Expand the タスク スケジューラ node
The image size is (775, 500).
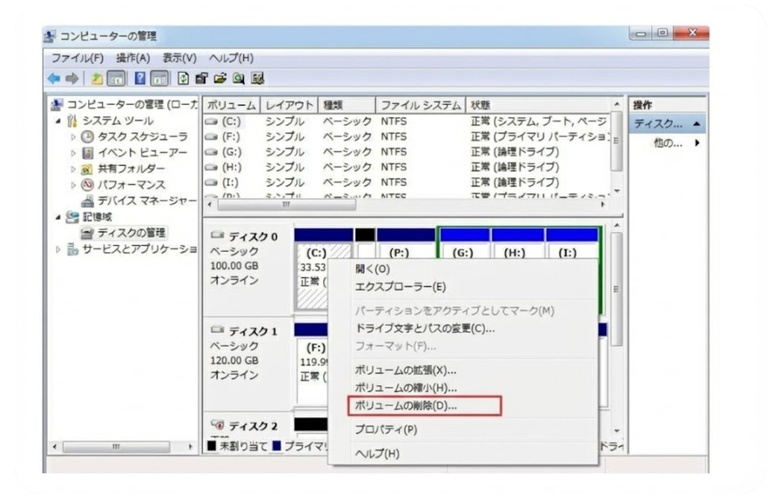coord(73,137)
